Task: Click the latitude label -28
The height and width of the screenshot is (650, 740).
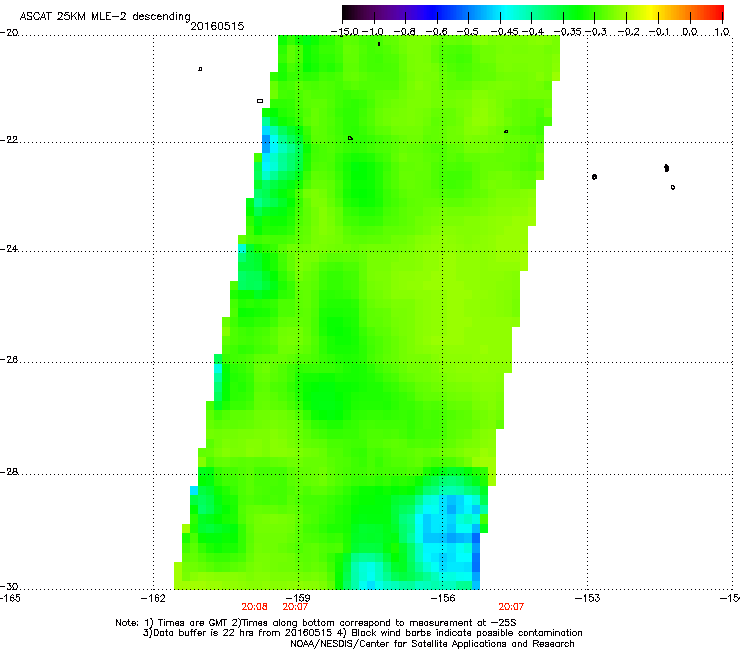Action: (9, 472)
